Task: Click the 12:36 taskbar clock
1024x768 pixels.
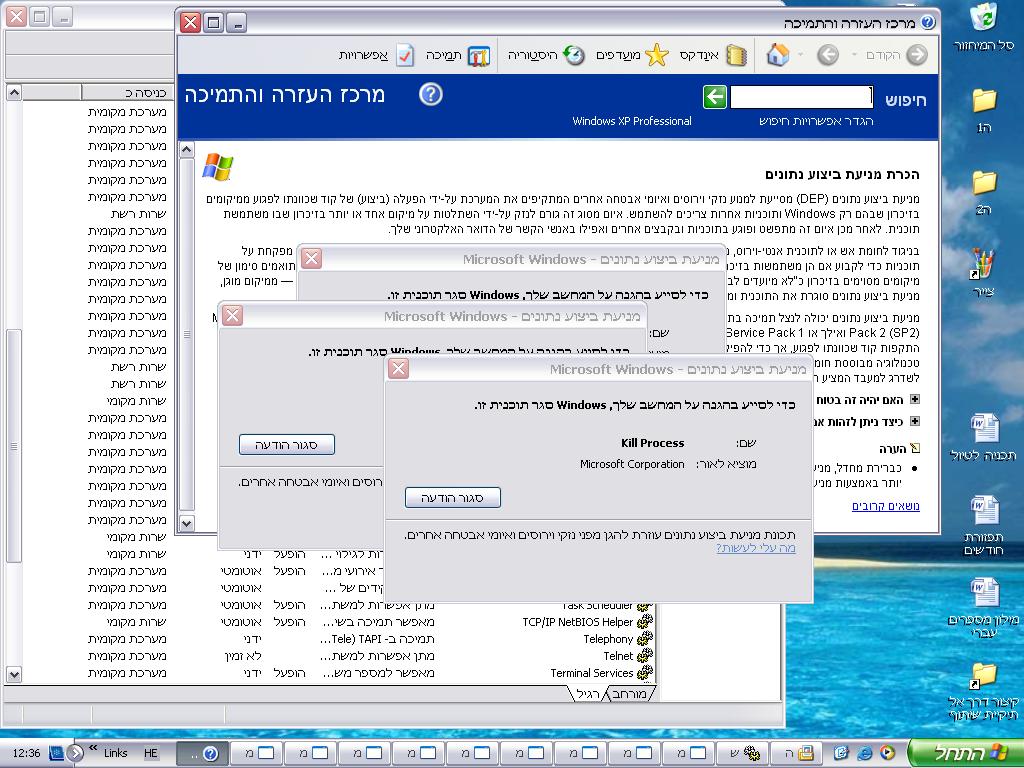Action: pos(26,753)
